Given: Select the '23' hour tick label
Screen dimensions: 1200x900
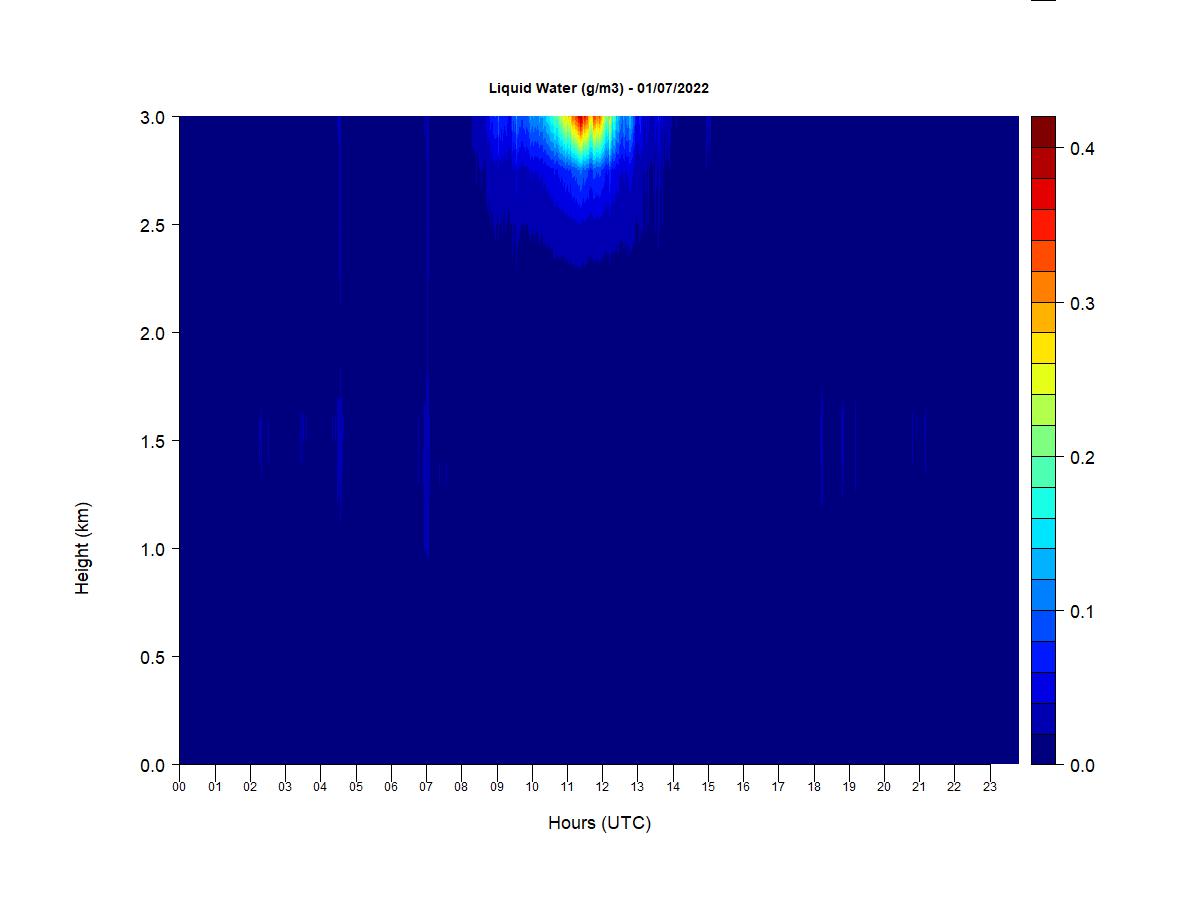Looking at the screenshot, I should 990,787.
